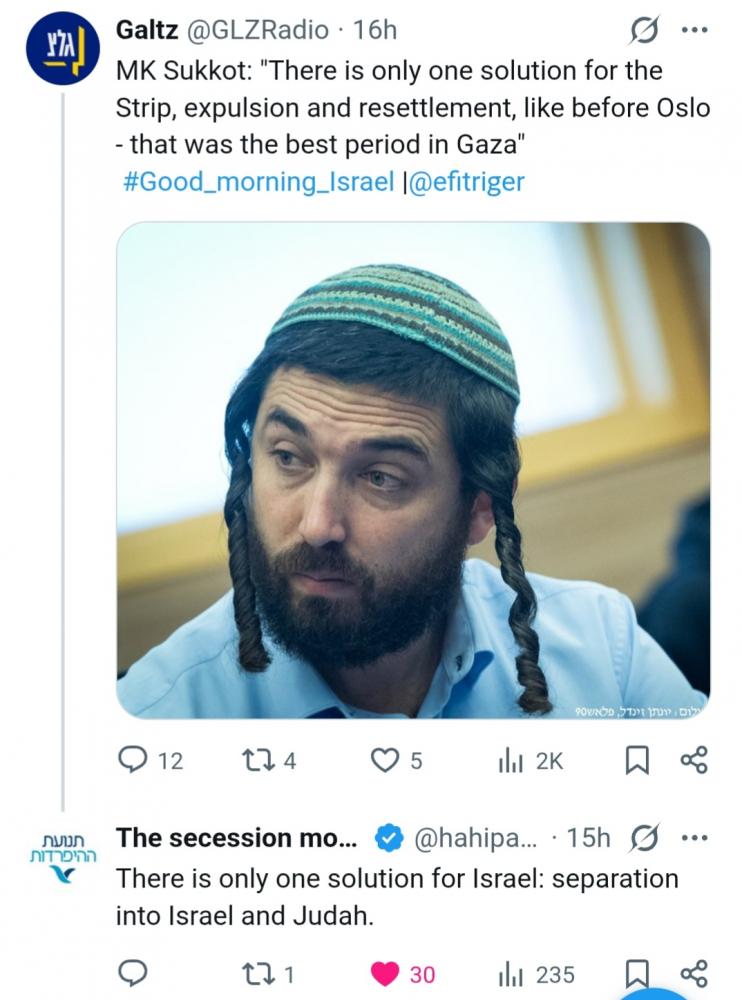Open more options on secession reply

693,837
